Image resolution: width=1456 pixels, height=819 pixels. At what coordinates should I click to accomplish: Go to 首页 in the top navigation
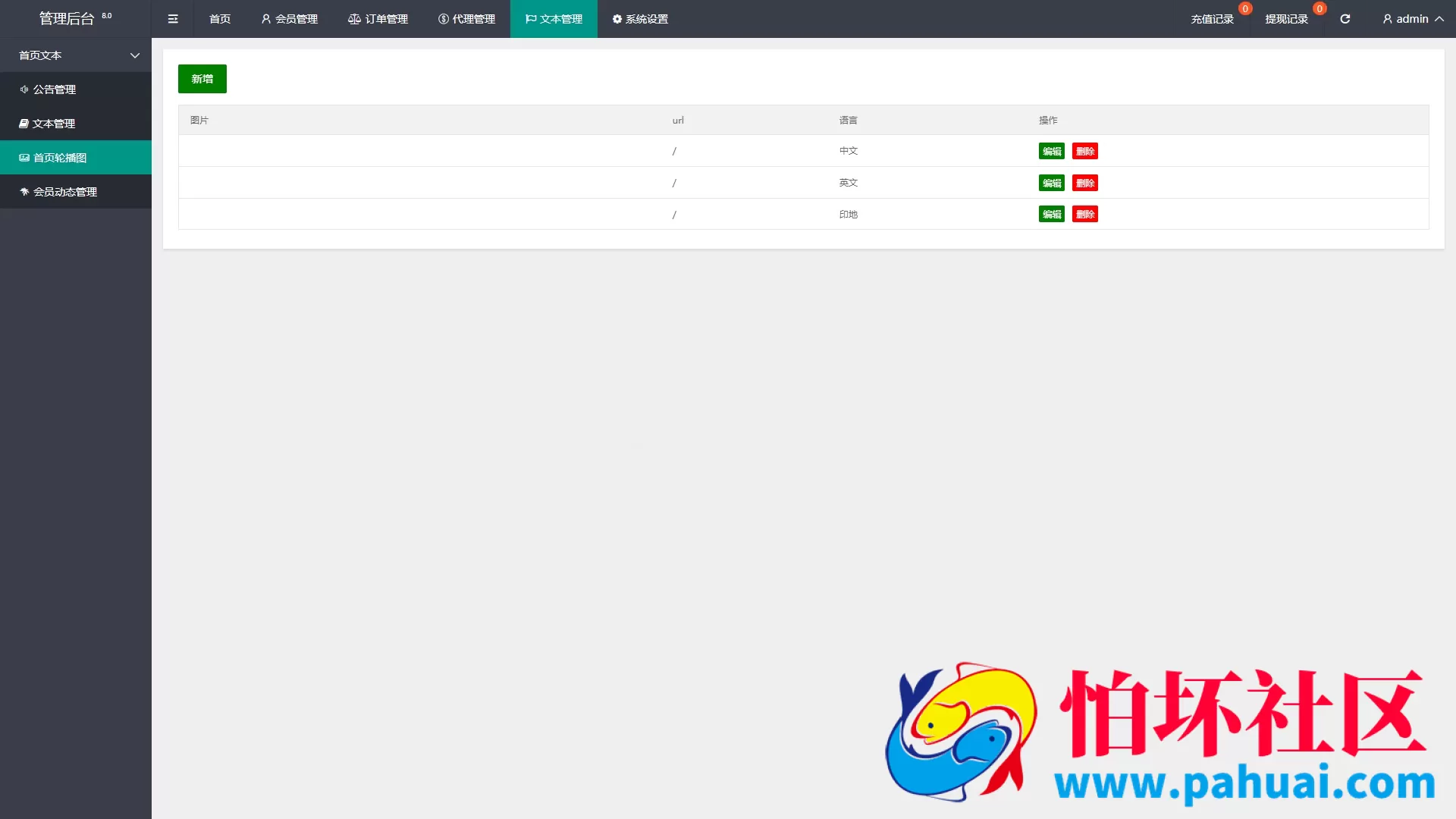point(220,19)
